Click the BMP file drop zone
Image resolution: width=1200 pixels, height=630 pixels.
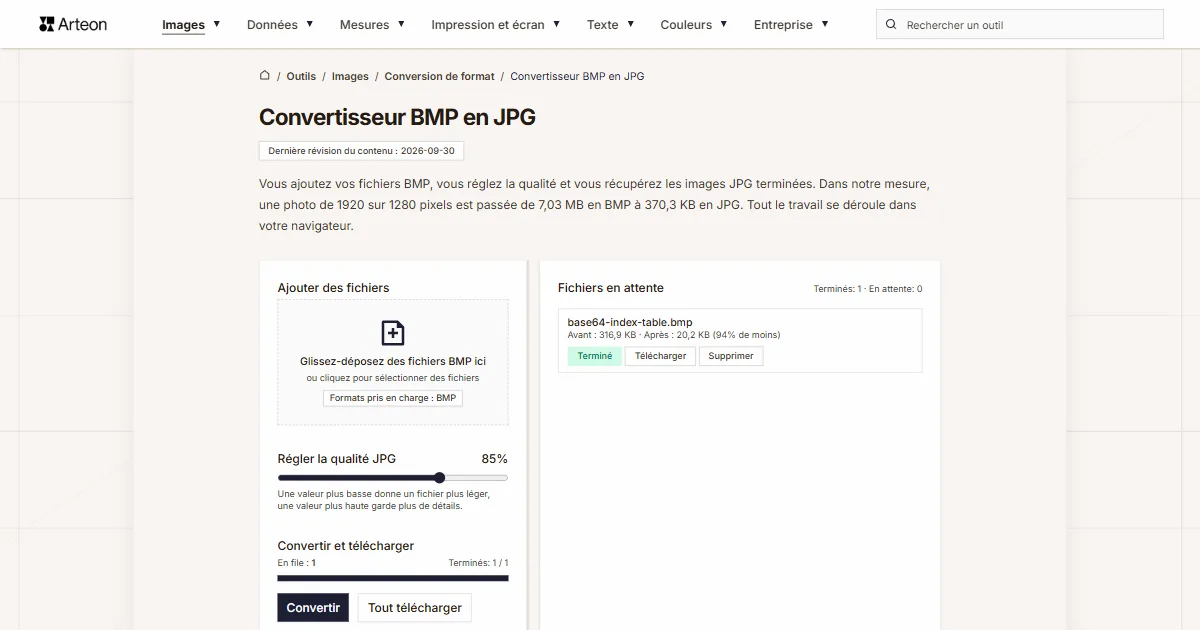pos(393,362)
